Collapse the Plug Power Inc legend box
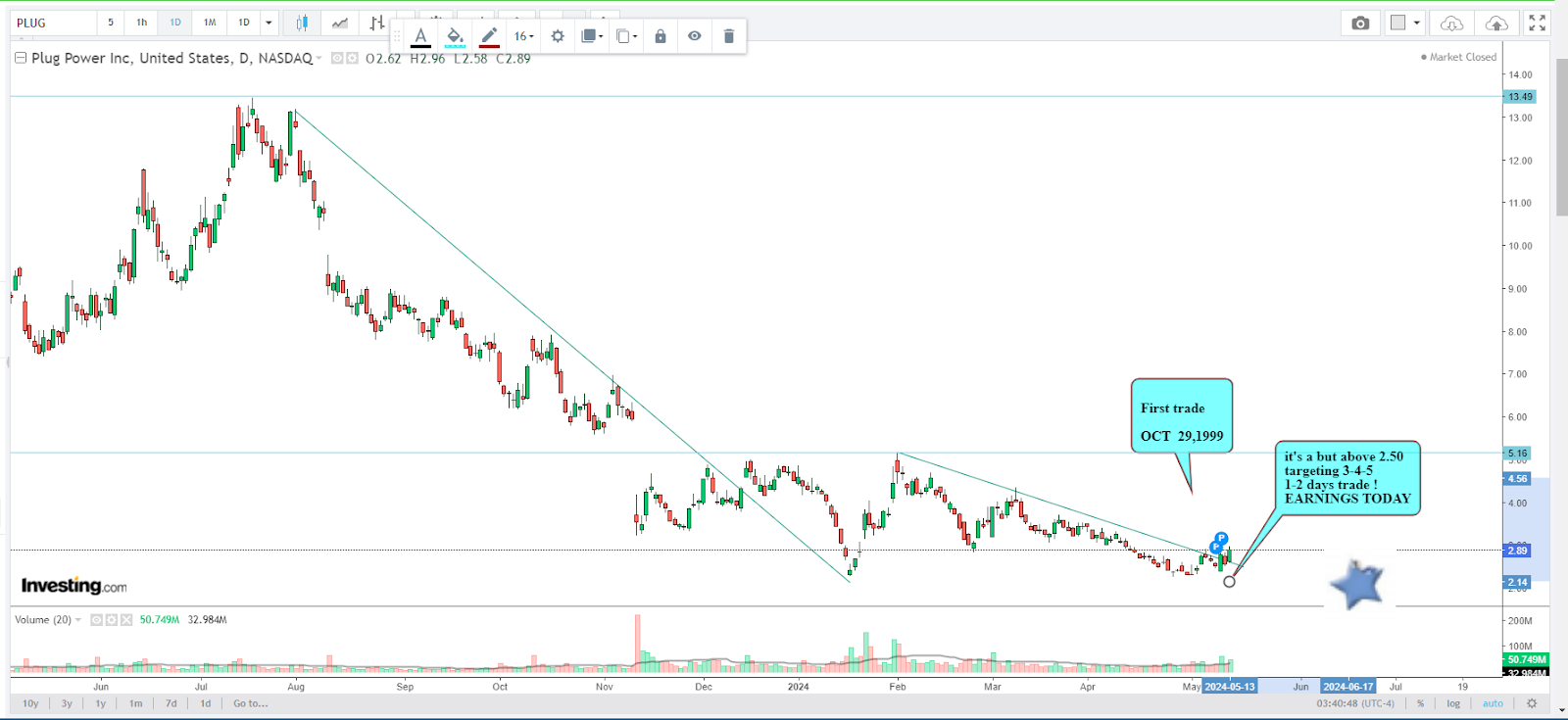The height and width of the screenshot is (720, 1568). (20, 58)
